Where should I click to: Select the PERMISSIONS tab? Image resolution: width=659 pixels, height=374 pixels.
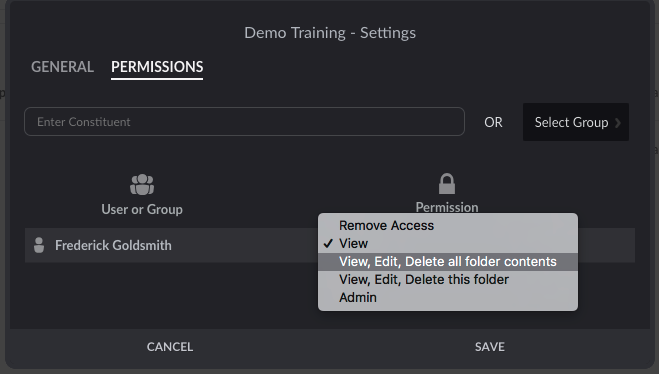pyautogui.click(x=157, y=67)
